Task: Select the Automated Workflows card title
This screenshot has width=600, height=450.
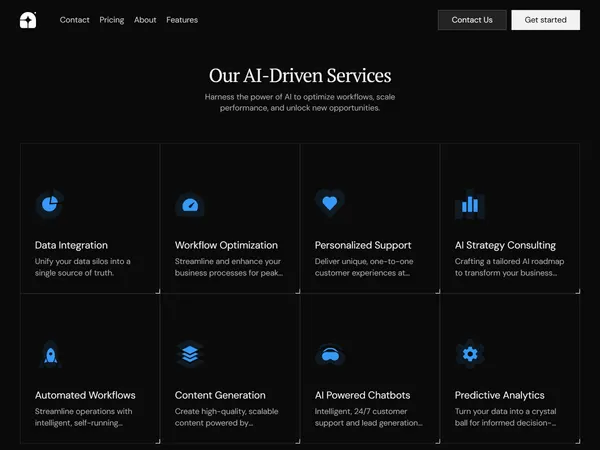Action: (x=85, y=395)
